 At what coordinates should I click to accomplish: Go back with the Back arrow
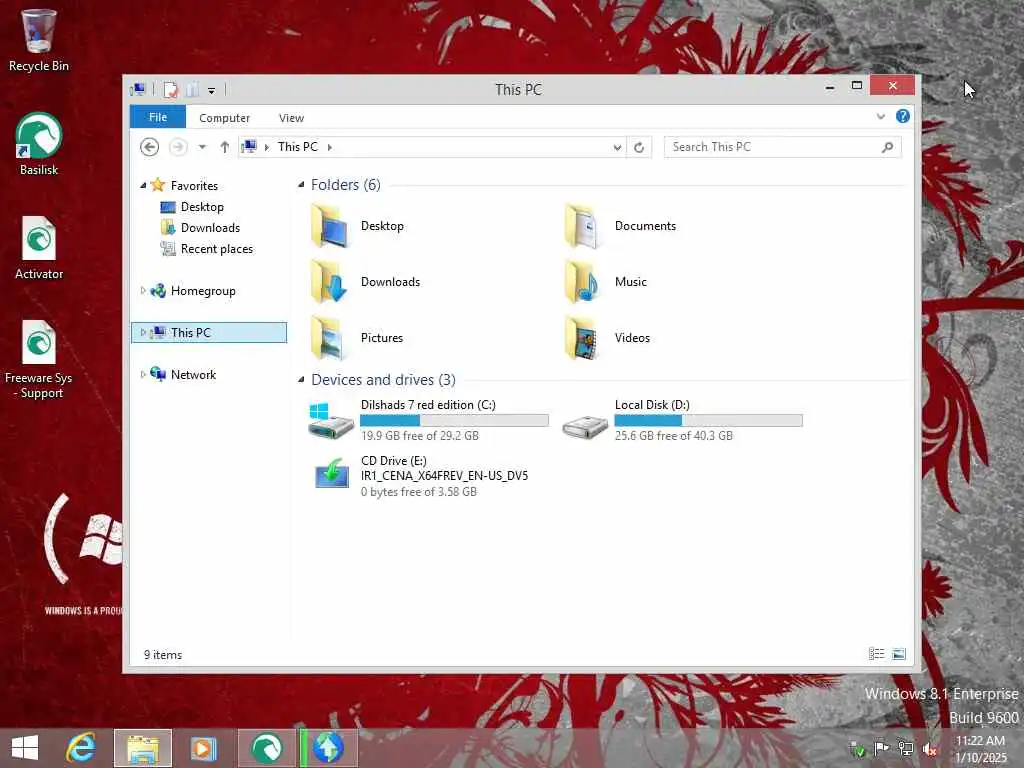pyautogui.click(x=150, y=147)
